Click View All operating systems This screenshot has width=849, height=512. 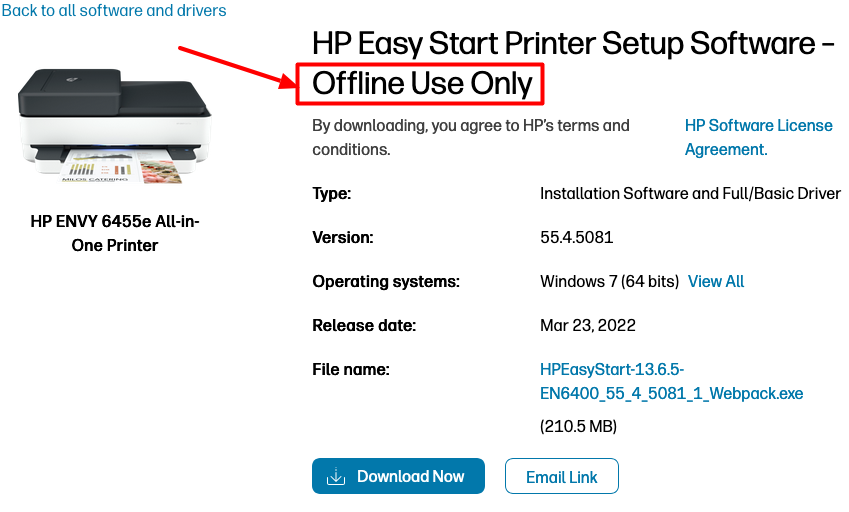tap(716, 282)
